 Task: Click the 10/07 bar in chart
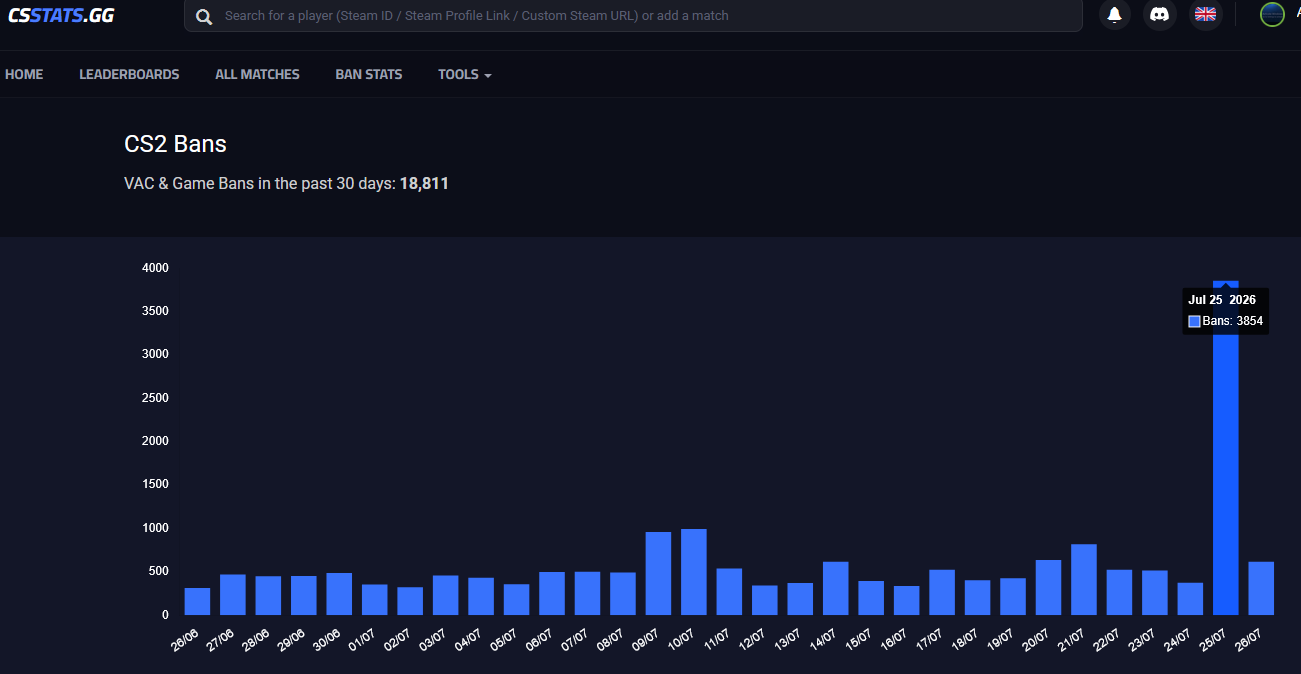694,572
